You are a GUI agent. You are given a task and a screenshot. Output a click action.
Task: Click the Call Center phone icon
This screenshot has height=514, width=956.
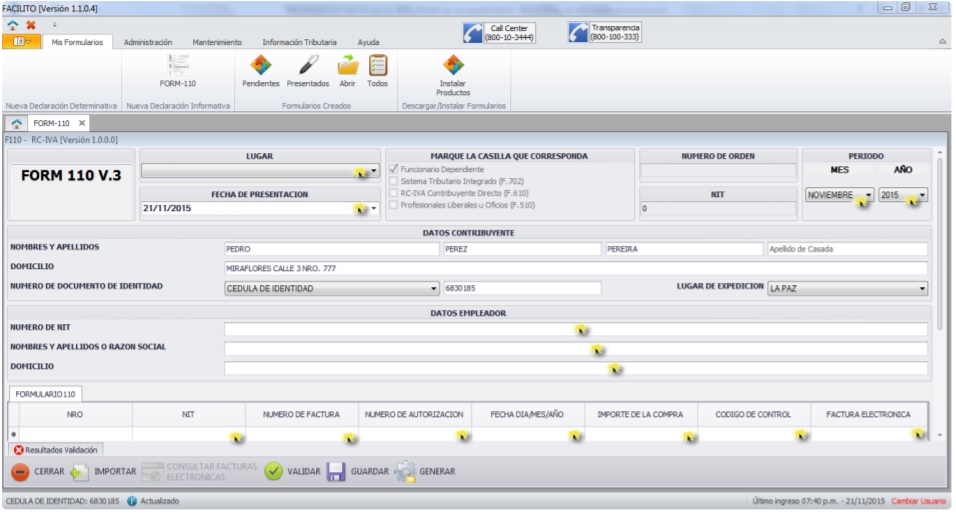point(473,32)
